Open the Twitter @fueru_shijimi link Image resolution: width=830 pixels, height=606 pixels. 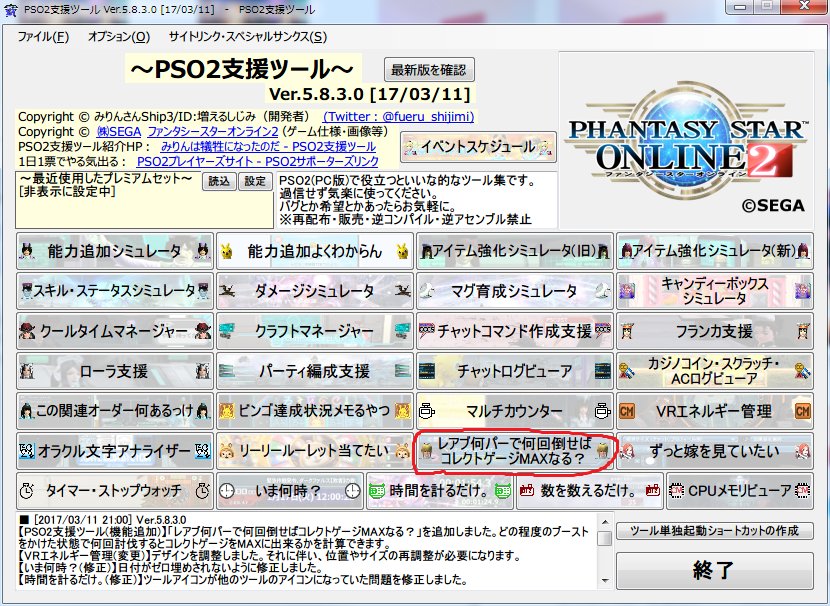399,116
